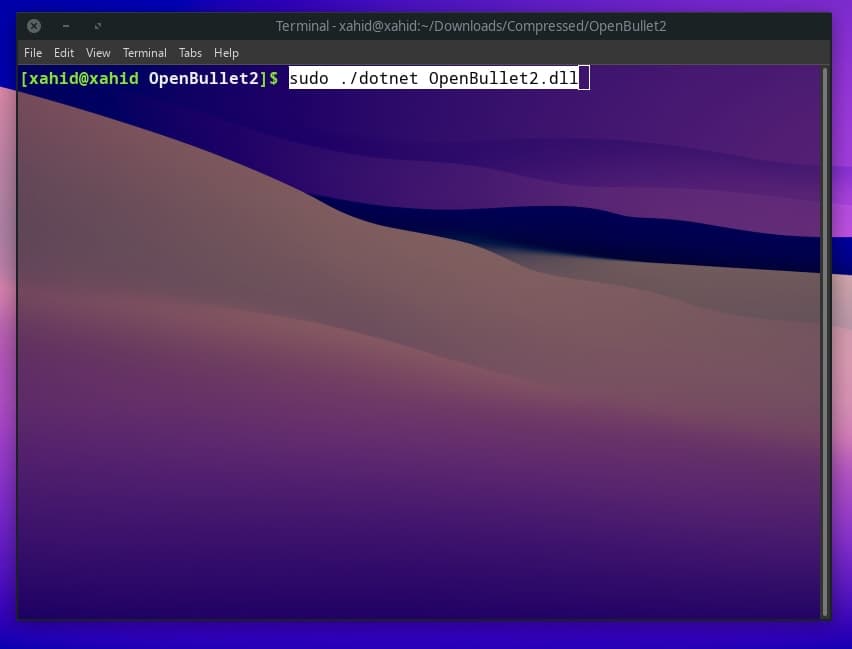Click the '[xahid@xahid OpenBullet2]$' shell prompt

pyautogui.click(x=149, y=78)
